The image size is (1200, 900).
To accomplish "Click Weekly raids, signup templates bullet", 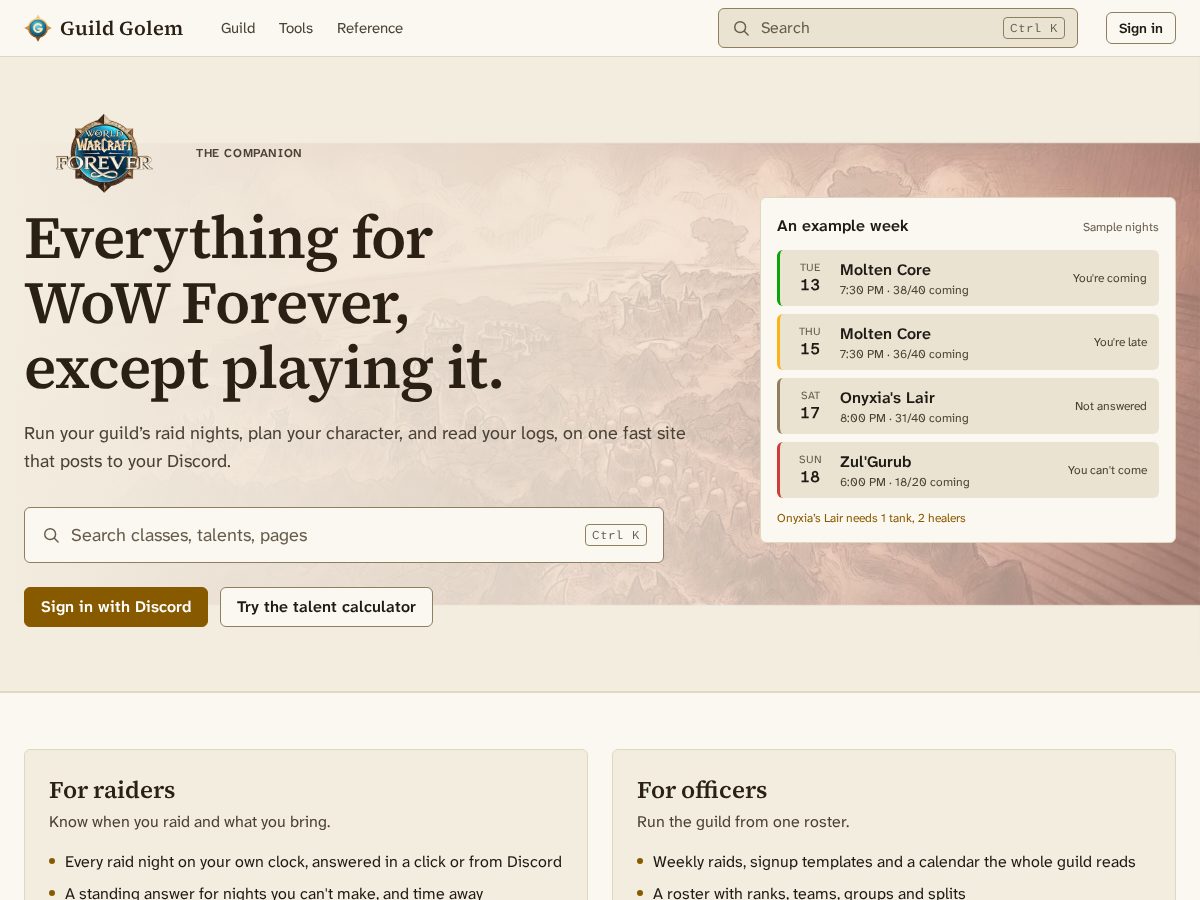I will click(x=894, y=861).
